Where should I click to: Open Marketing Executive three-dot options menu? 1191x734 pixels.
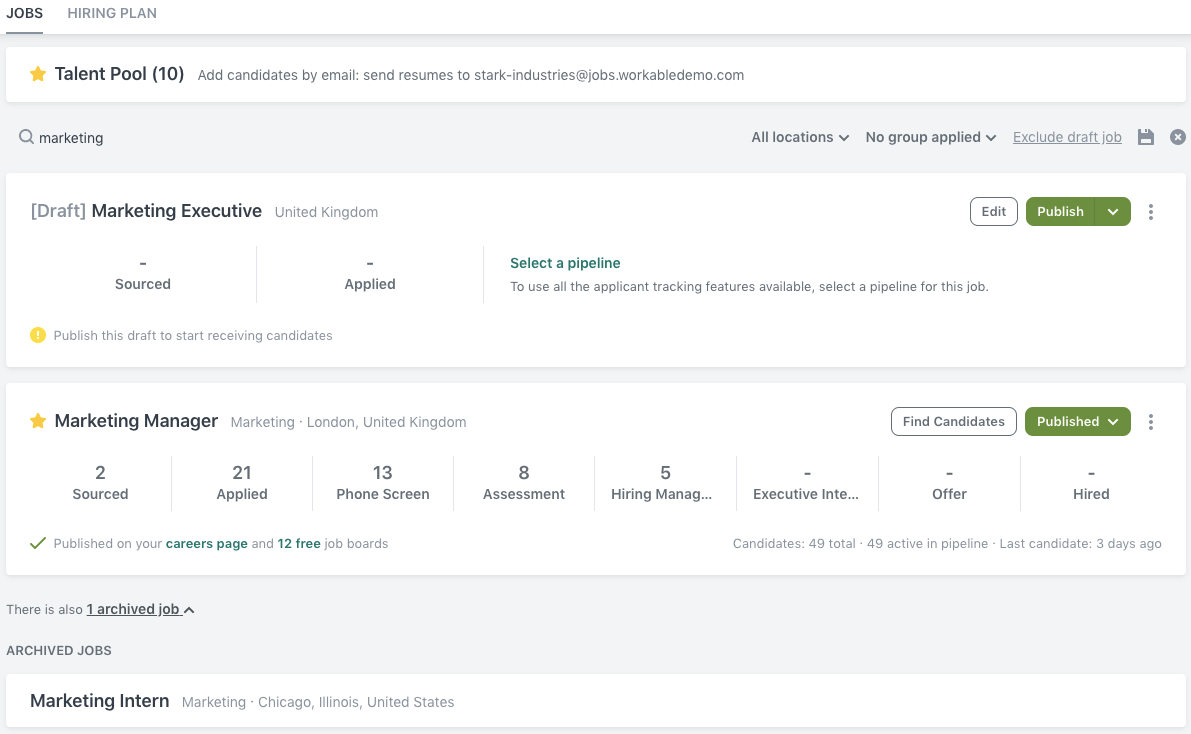click(x=1151, y=212)
